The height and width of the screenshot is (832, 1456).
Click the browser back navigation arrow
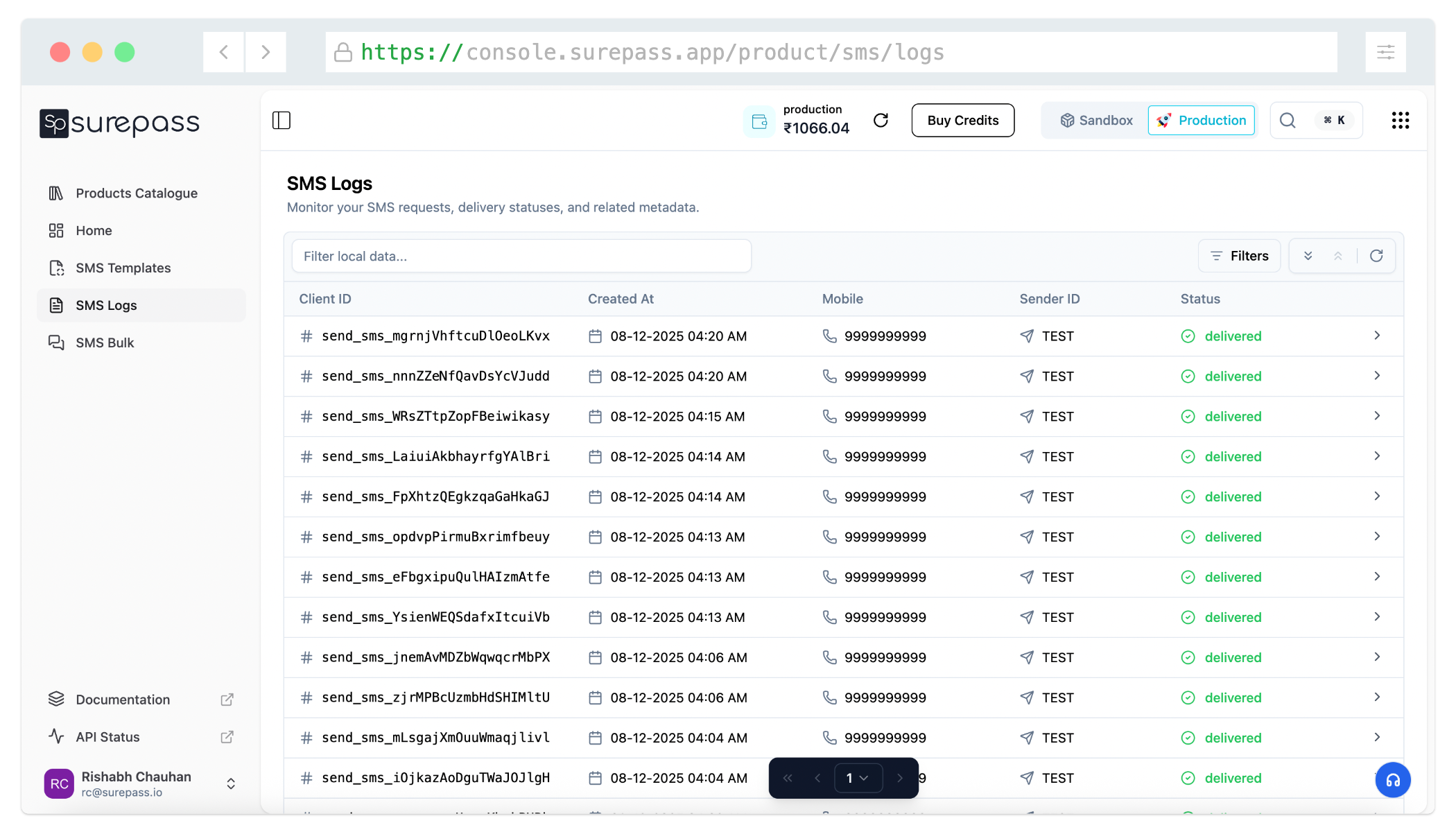223,51
